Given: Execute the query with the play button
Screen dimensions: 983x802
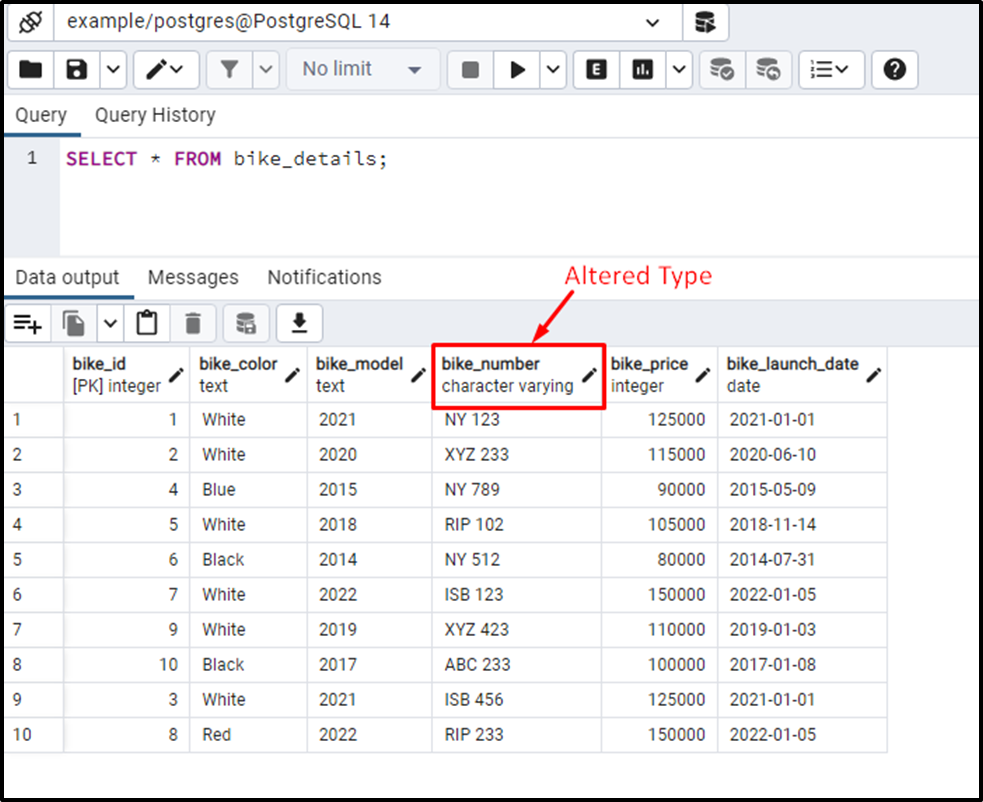Looking at the screenshot, I should (x=517, y=69).
